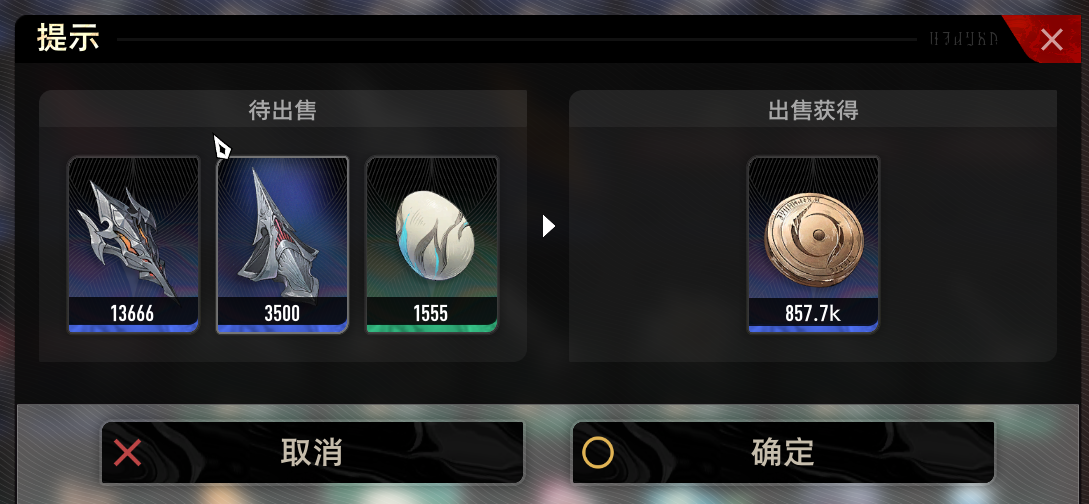Click the red cross icon beside 取消
1089x504 pixels.
(127, 453)
